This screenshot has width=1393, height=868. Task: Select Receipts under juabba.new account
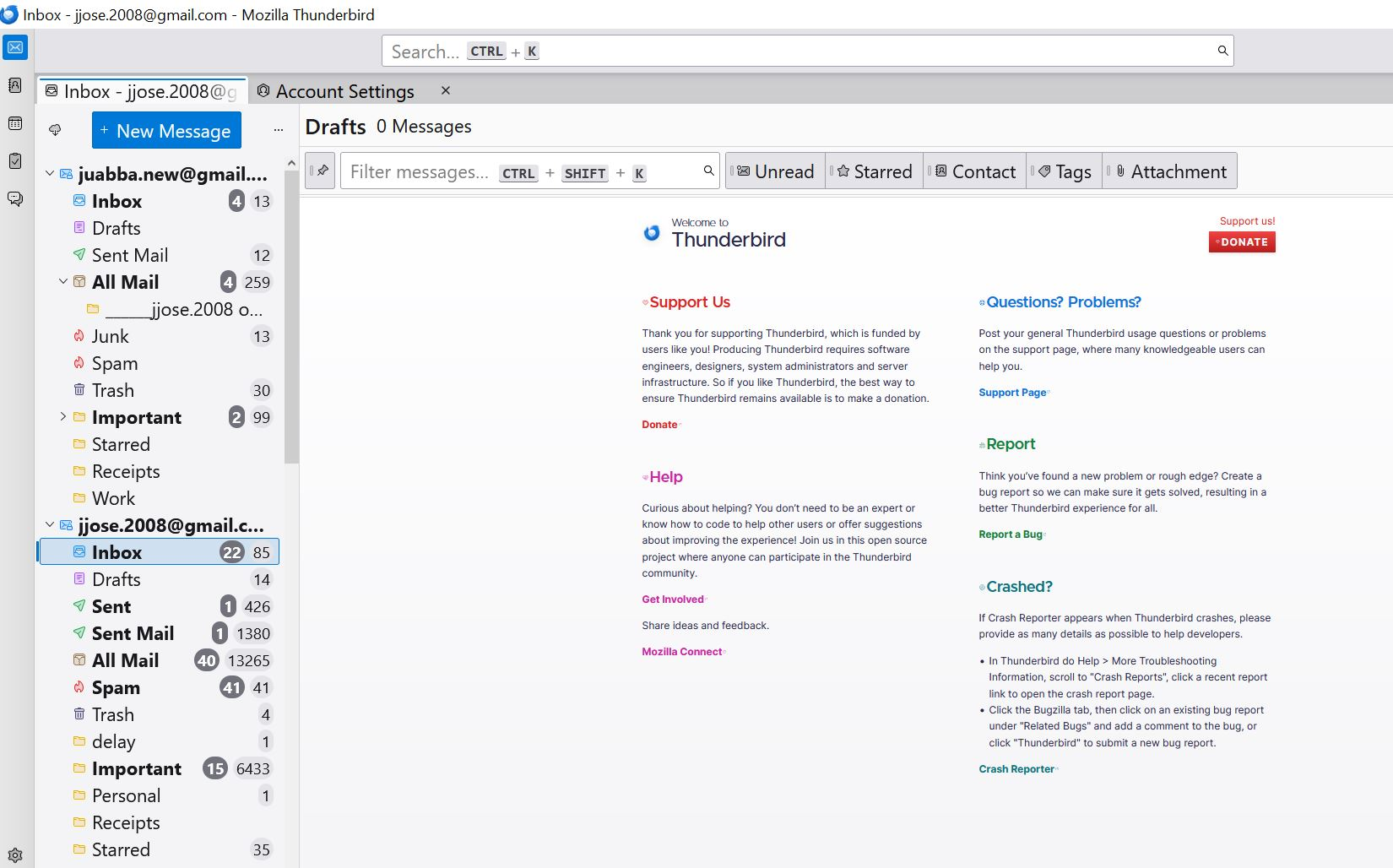click(160, 471)
